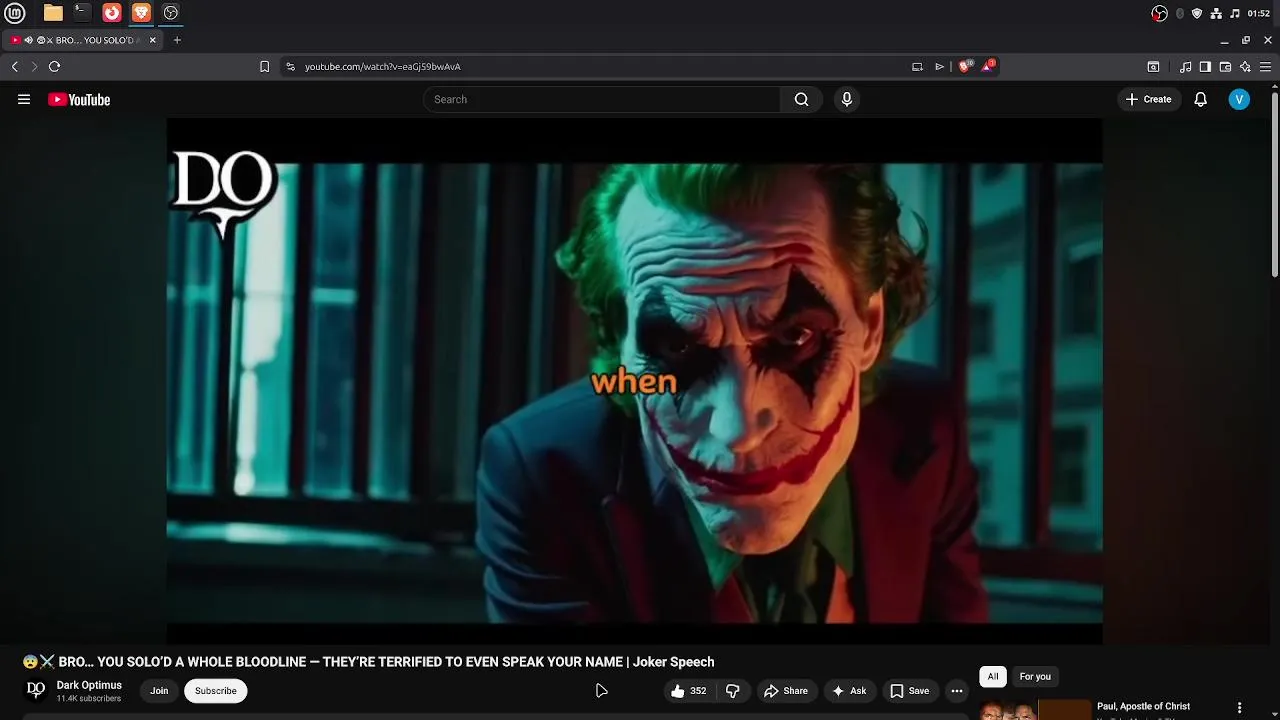View site settings icon in address bar

pos(290,67)
